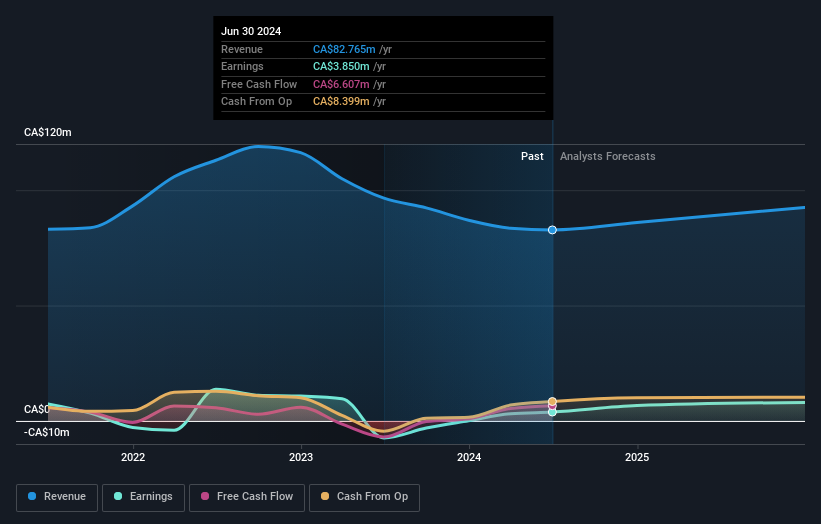Click the 2022 x-axis year label
Image resolution: width=821 pixels, height=524 pixels.
pos(133,457)
